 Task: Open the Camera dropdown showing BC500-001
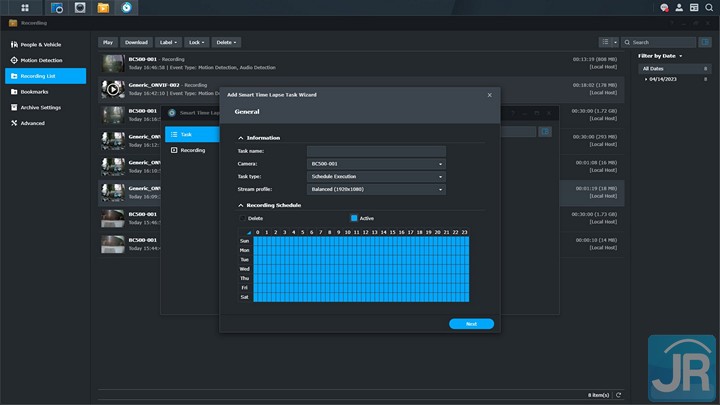point(376,163)
